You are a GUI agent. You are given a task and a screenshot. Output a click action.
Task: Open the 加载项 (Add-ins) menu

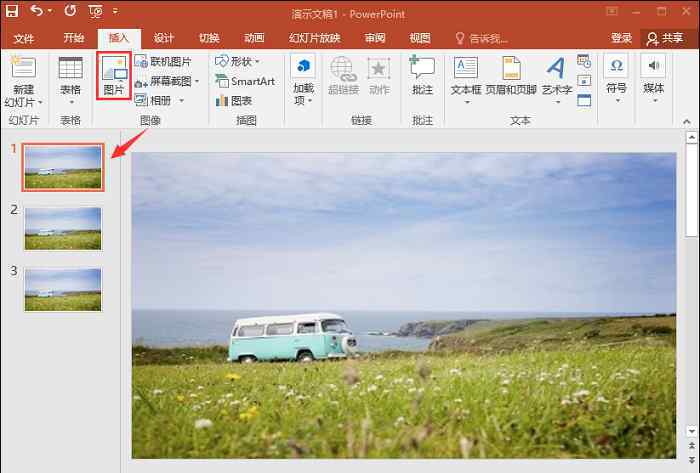pyautogui.click(x=303, y=80)
